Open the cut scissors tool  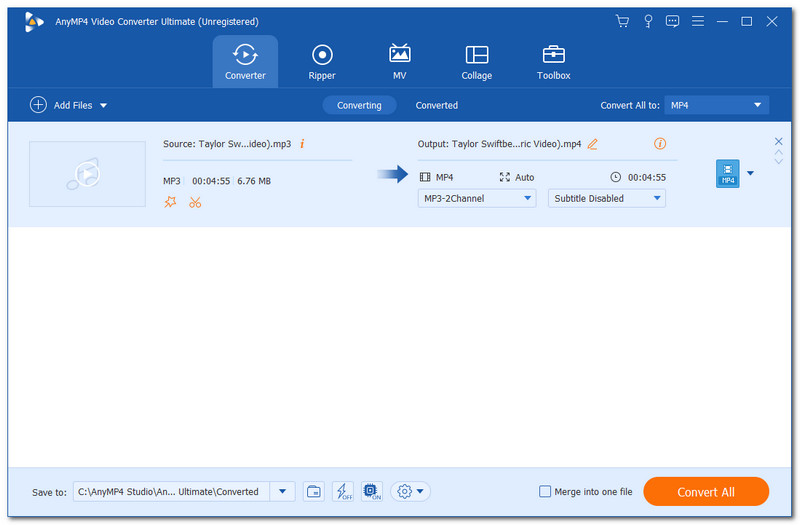pyautogui.click(x=195, y=203)
